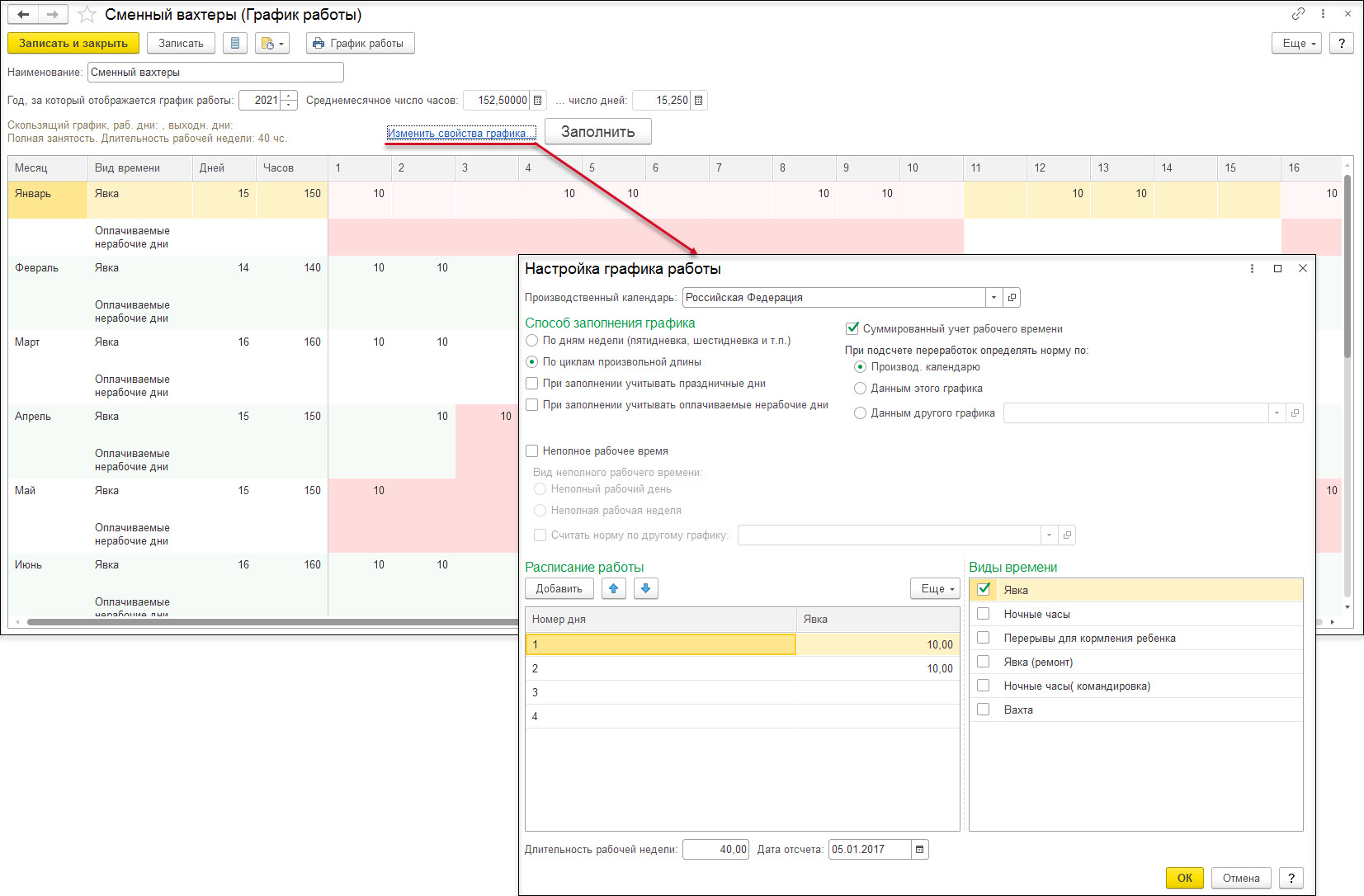Toggle Суммированный учет рабочего времени
The height and width of the screenshot is (896, 1364).
coord(852,328)
